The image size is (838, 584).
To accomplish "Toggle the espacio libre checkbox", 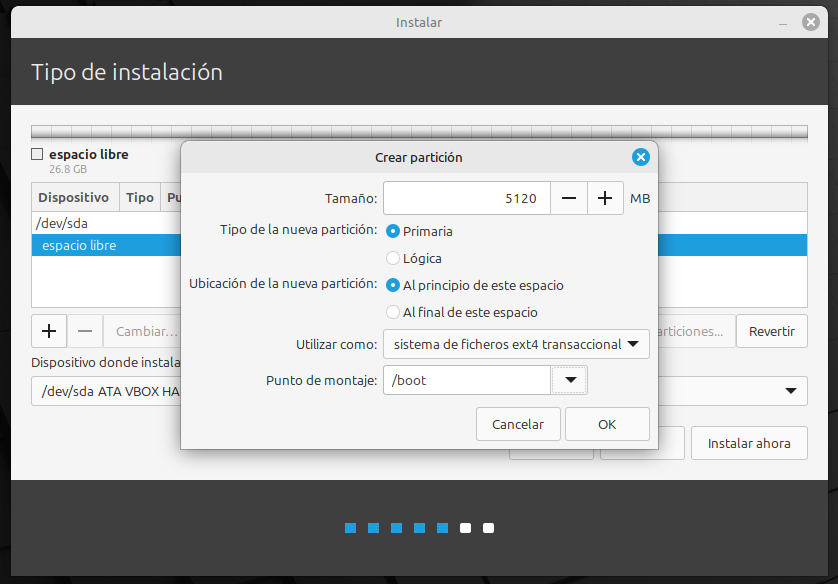I will click(37, 155).
